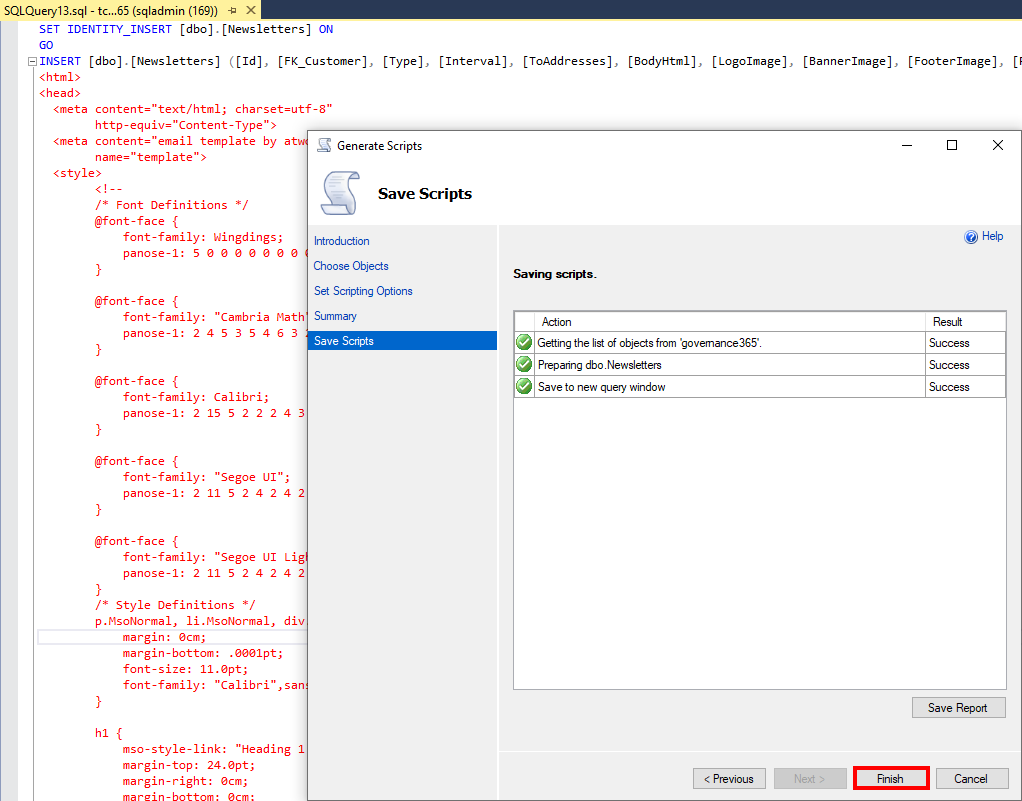Click the blue Help question mark icon
Image resolution: width=1022 pixels, height=801 pixels.
click(x=970, y=237)
